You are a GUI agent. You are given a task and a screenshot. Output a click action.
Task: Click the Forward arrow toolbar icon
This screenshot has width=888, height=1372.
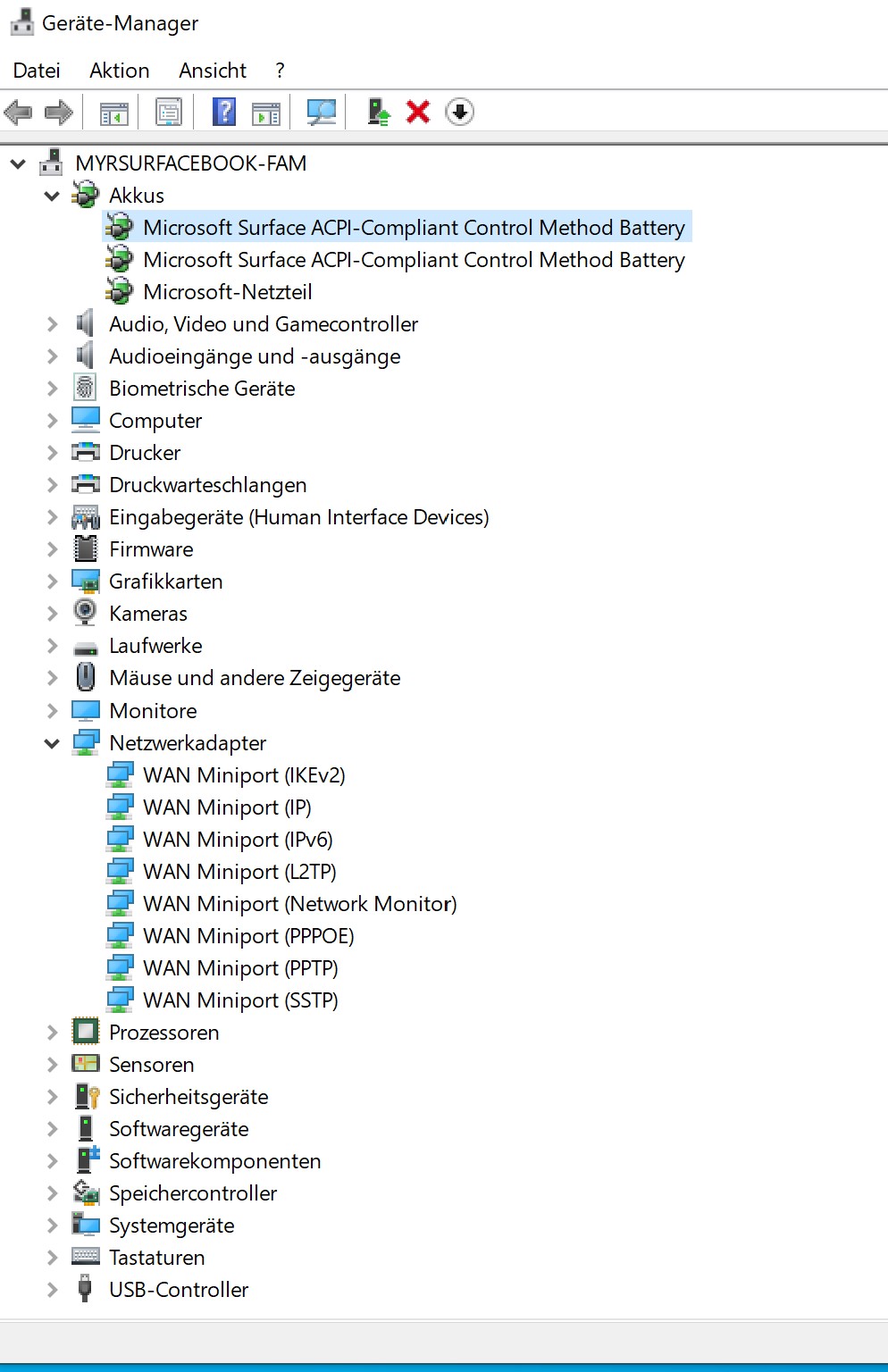click(x=59, y=113)
